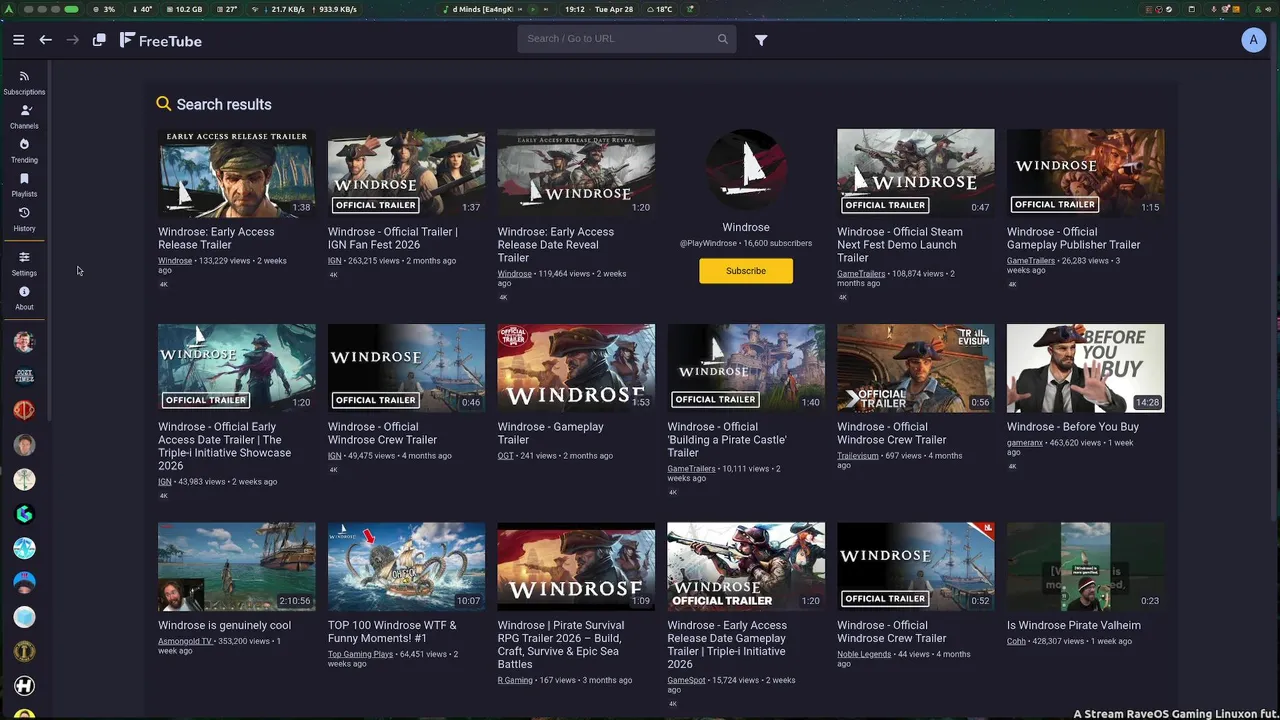Open the gameranx channel link

(x=1025, y=442)
